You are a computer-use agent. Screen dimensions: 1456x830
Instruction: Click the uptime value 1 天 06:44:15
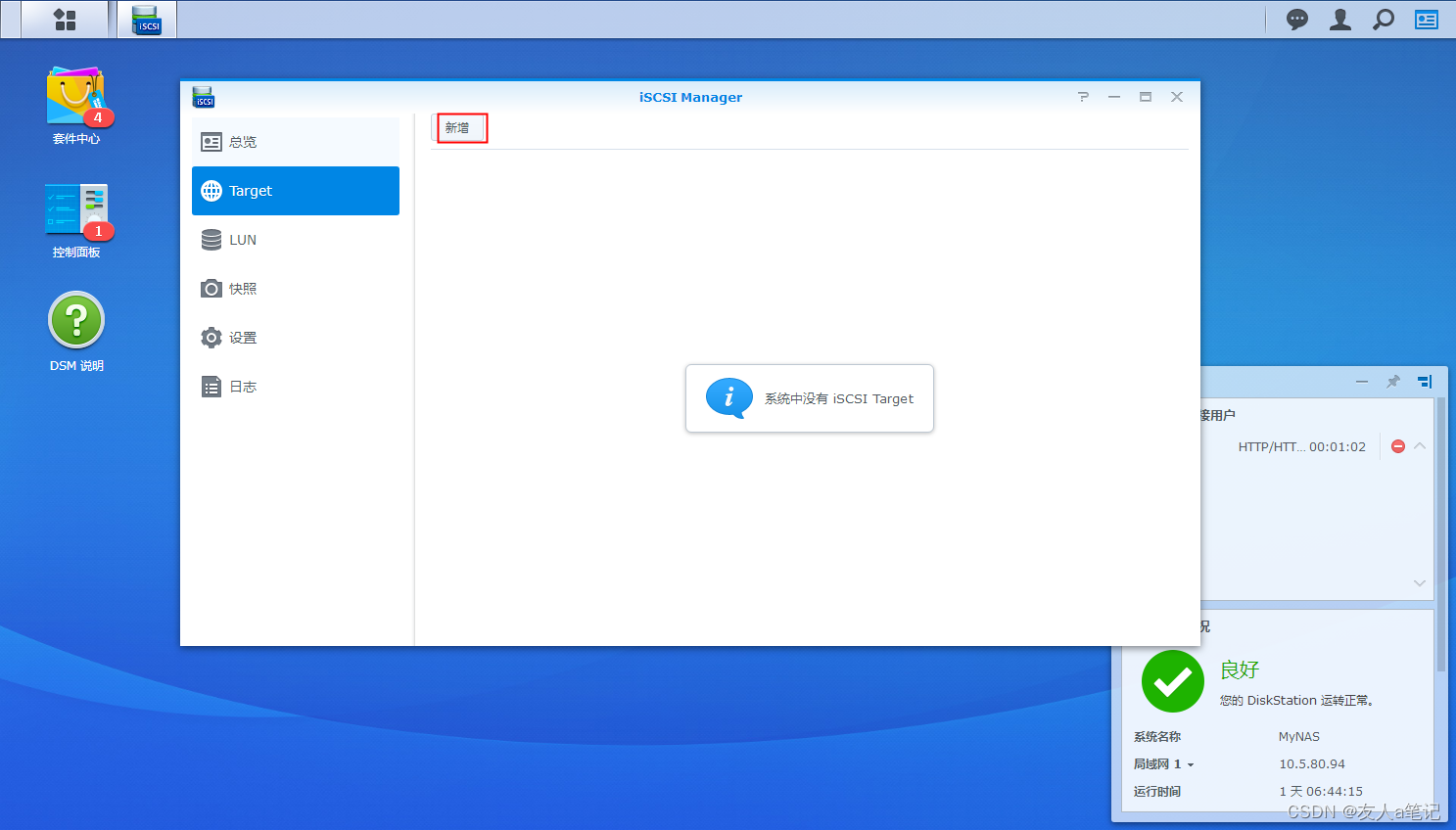(x=1321, y=792)
